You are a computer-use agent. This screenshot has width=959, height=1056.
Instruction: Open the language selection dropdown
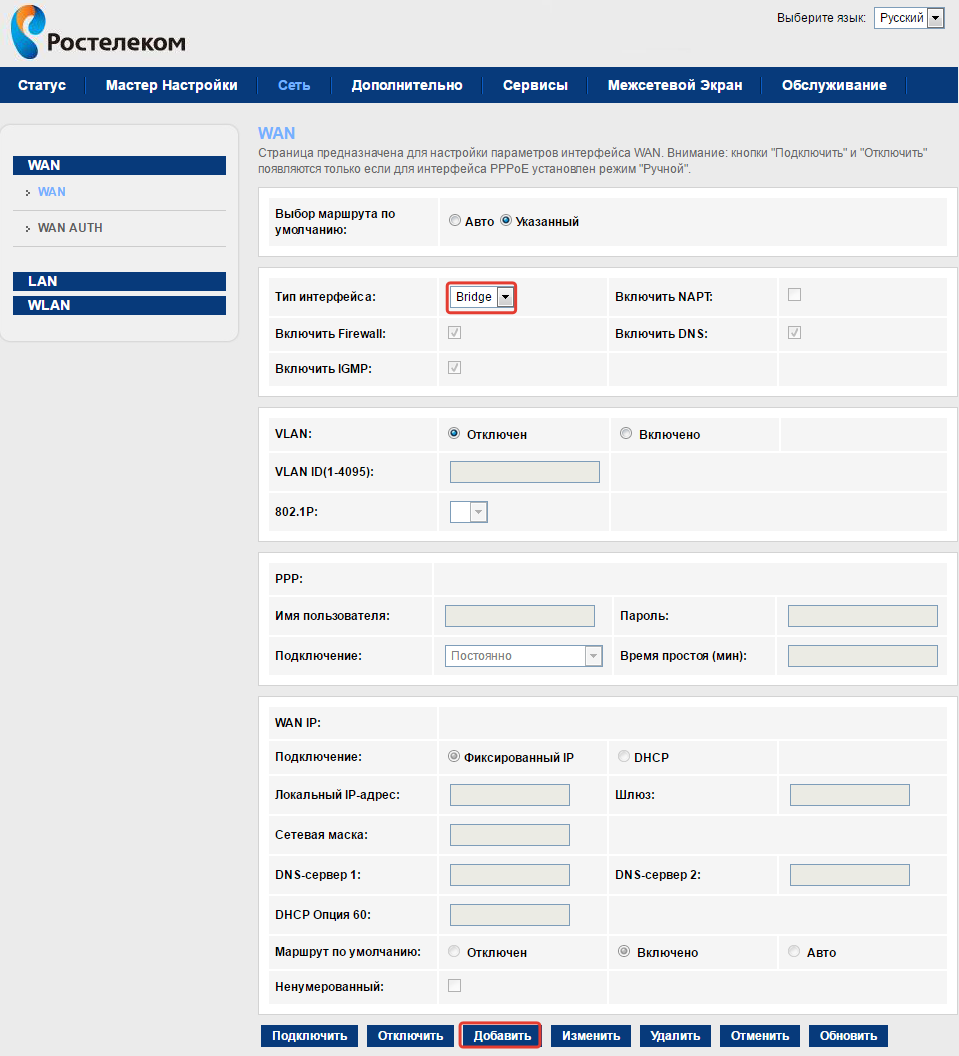pos(909,18)
